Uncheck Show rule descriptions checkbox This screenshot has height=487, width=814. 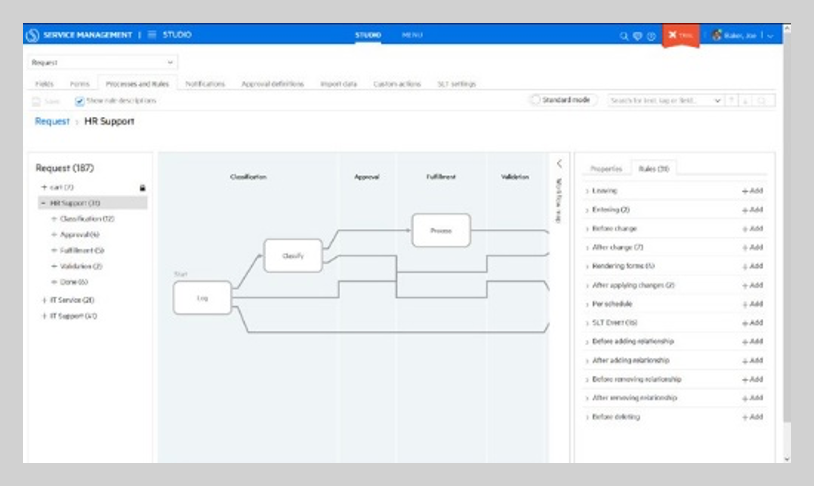[x=79, y=101]
